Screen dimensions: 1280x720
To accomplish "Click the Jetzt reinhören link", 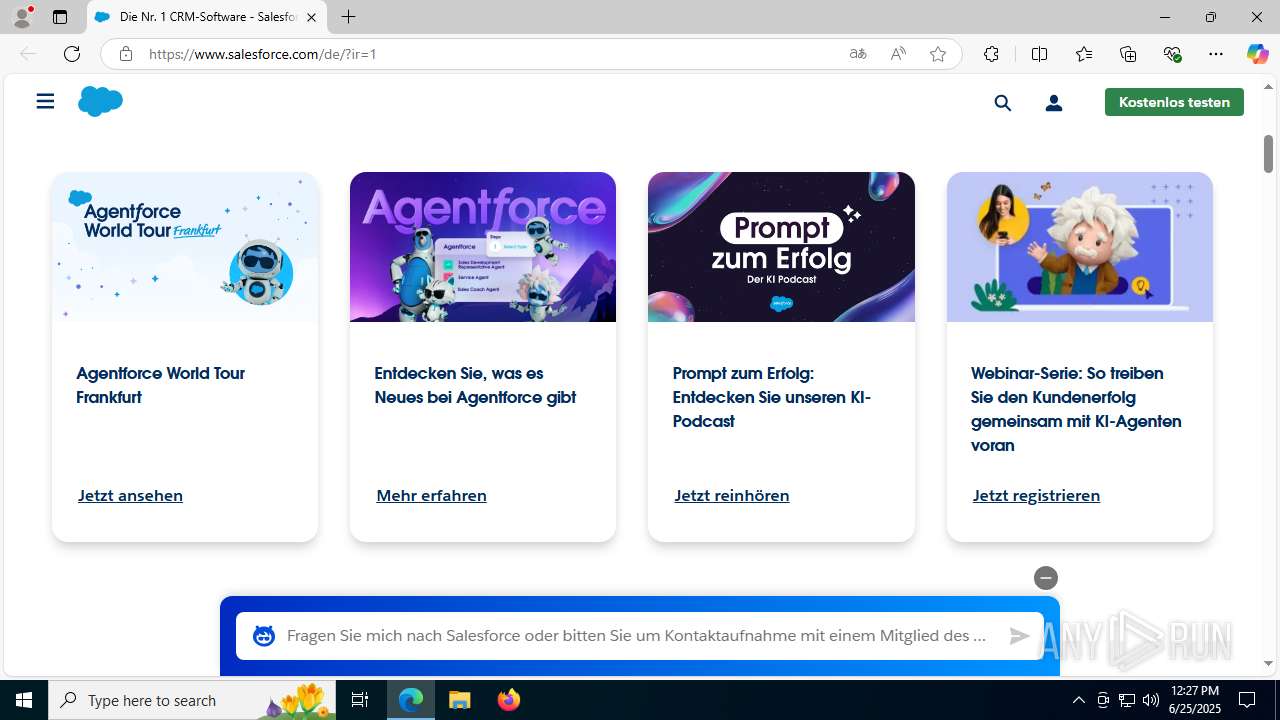I will pos(731,495).
